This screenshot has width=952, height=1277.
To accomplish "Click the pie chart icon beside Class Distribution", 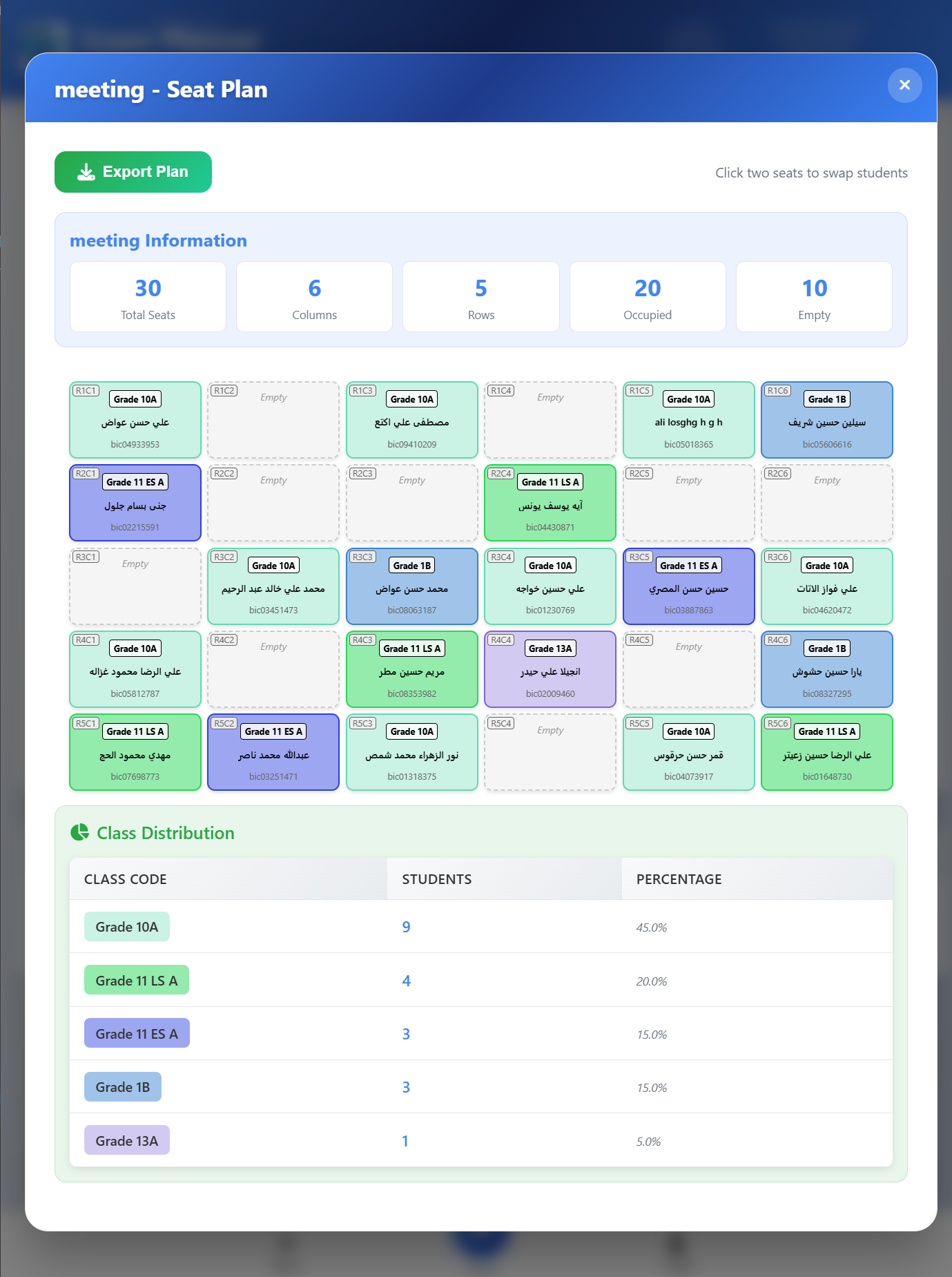I will pyautogui.click(x=80, y=832).
